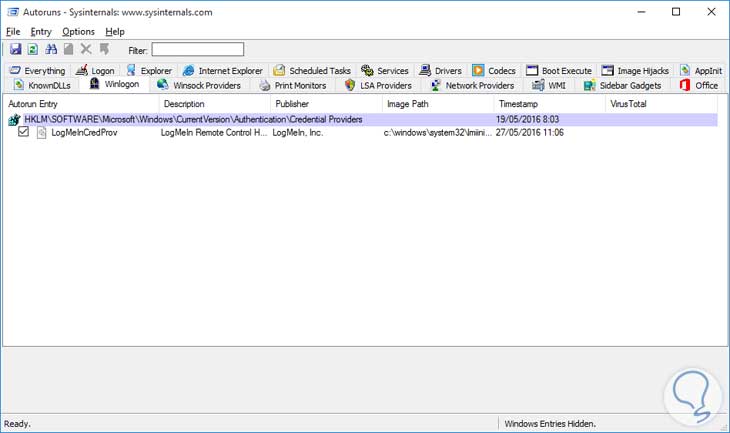Click the Jump to entry toolbar icon
Screen dimensions: 730x433
point(104,49)
